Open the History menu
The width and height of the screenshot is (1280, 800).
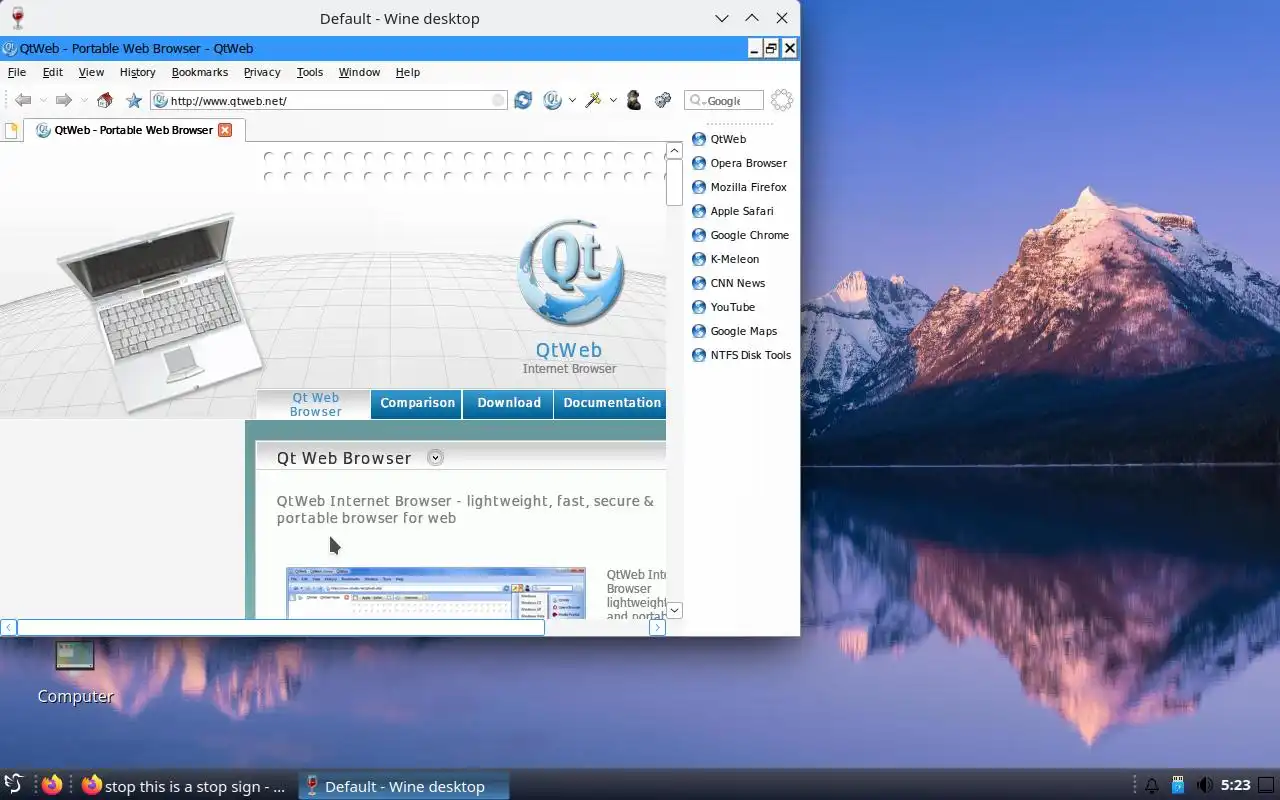point(138,72)
